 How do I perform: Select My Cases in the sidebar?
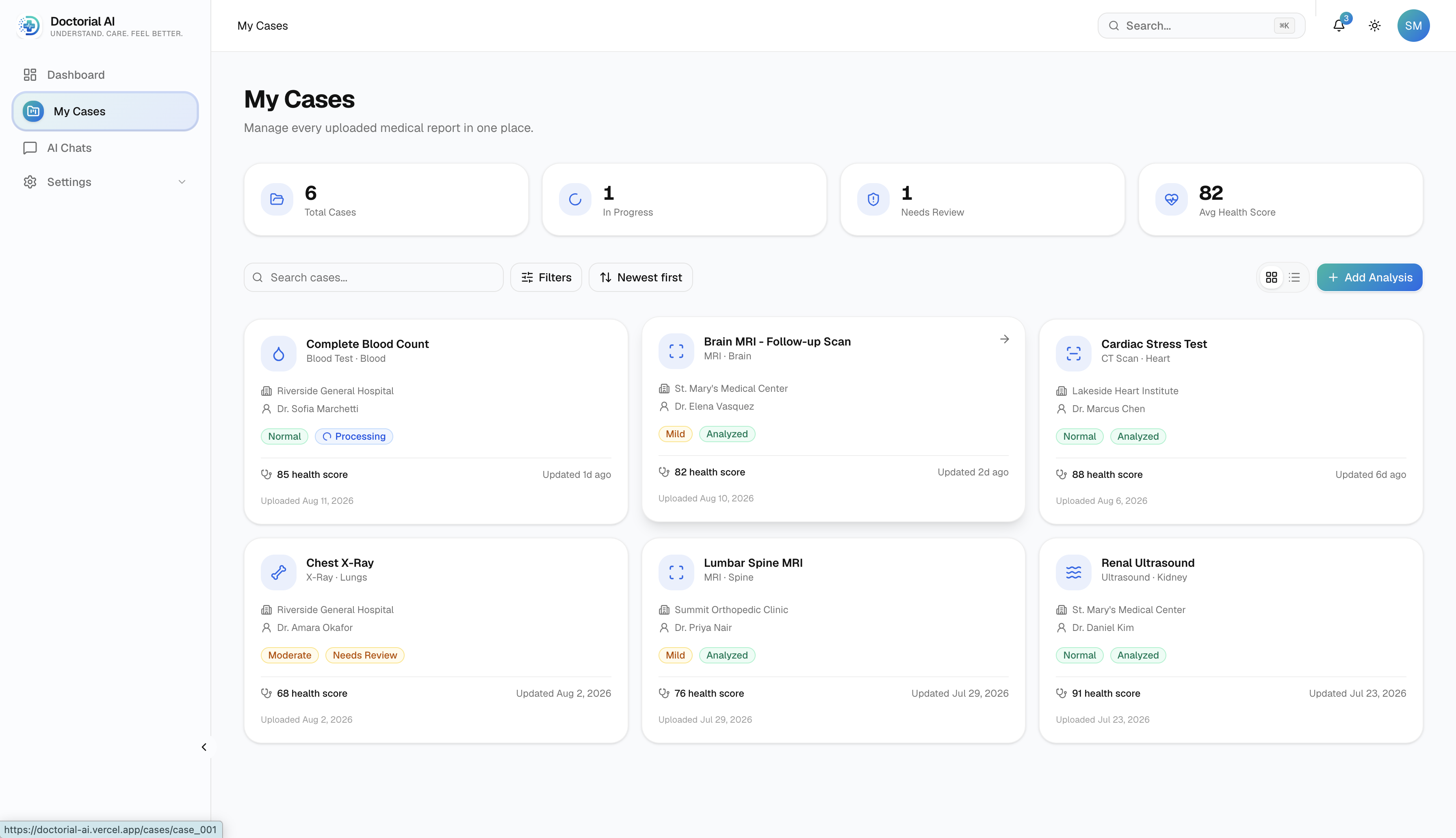(105, 111)
